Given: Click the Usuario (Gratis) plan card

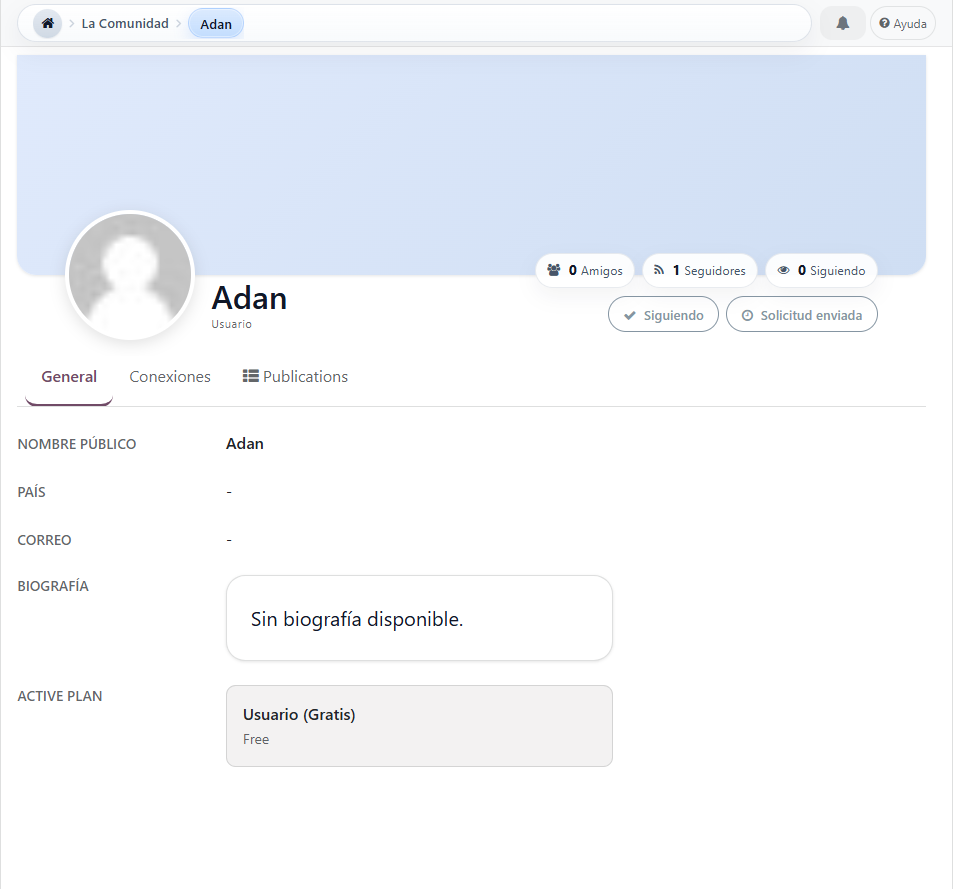Looking at the screenshot, I should tap(419, 726).
